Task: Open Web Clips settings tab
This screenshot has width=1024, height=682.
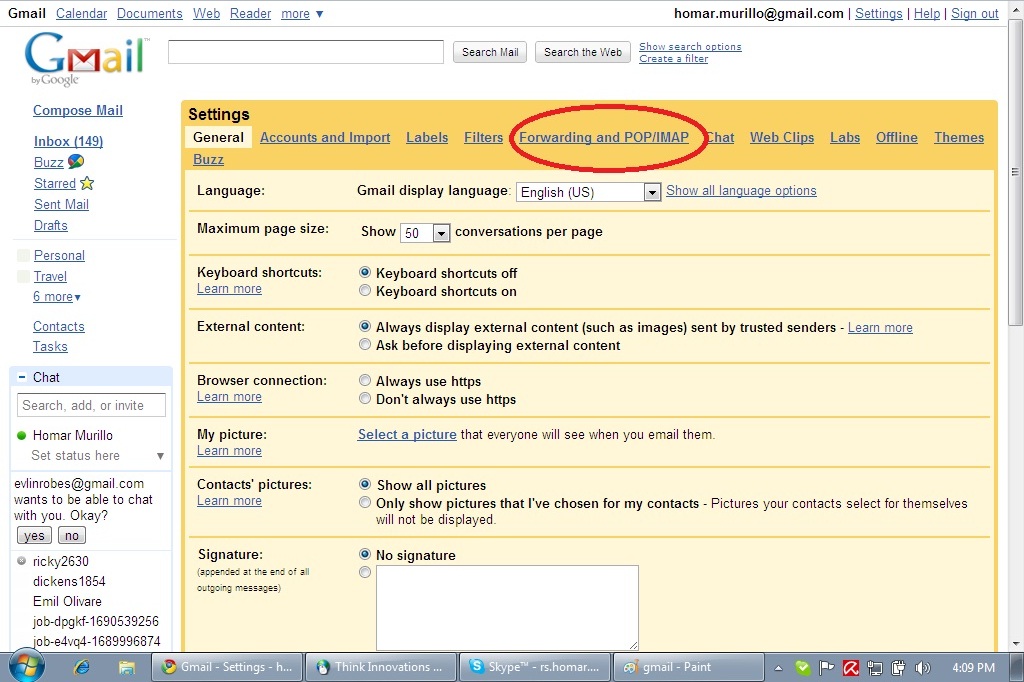Action: pos(782,138)
